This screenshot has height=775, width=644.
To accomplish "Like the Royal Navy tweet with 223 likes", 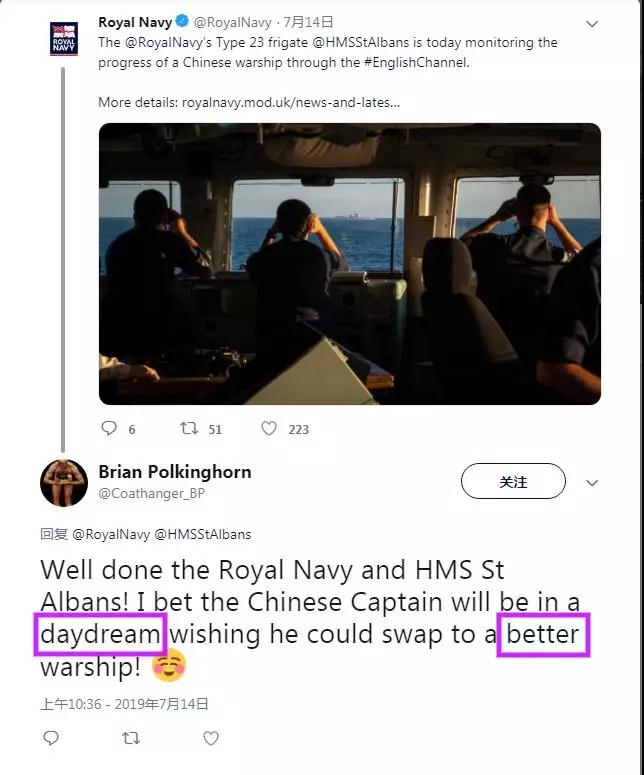I will (x=269, y=428).
